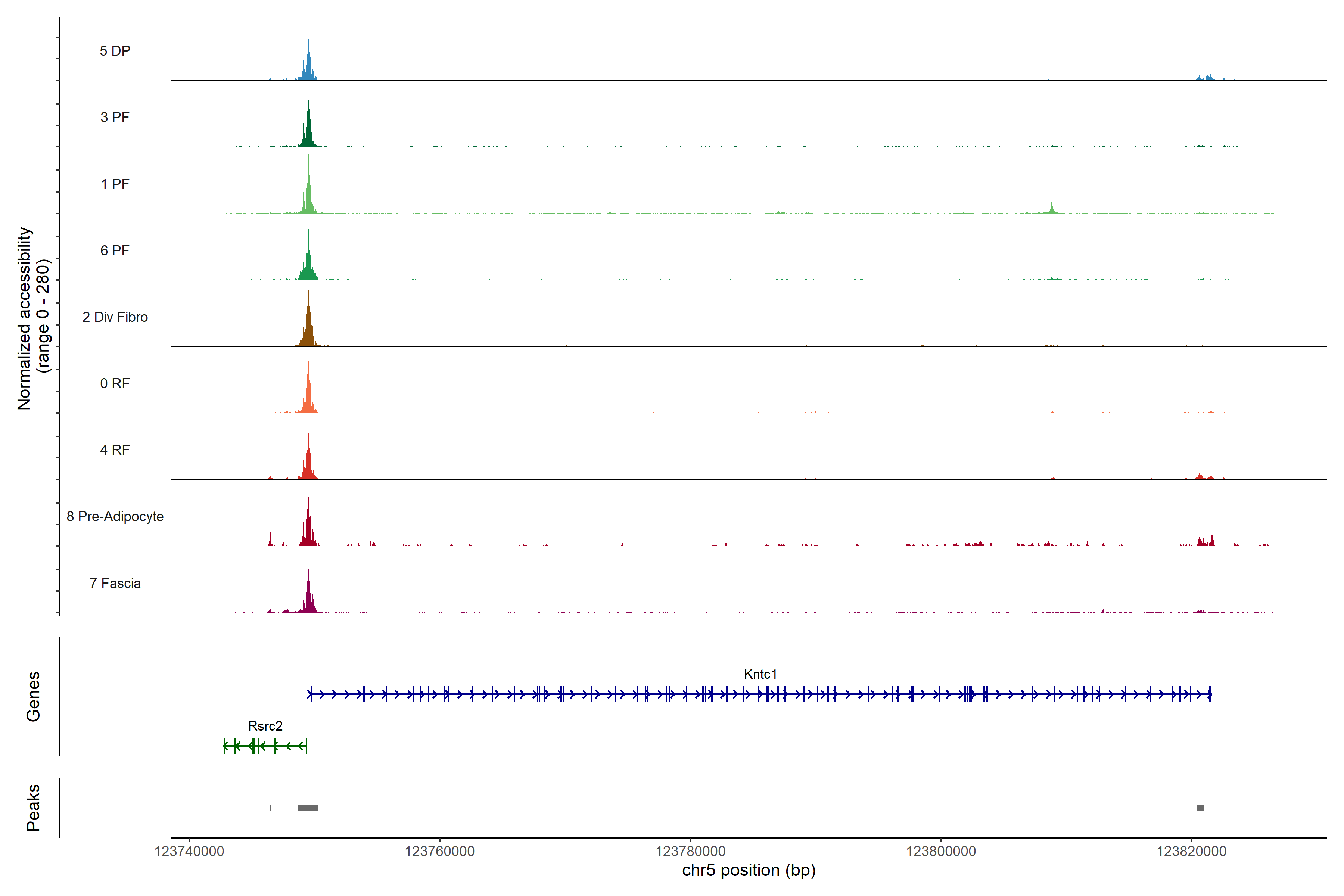Click the 7 Fascia track label
1344x896 pixels.
[115, 584]
